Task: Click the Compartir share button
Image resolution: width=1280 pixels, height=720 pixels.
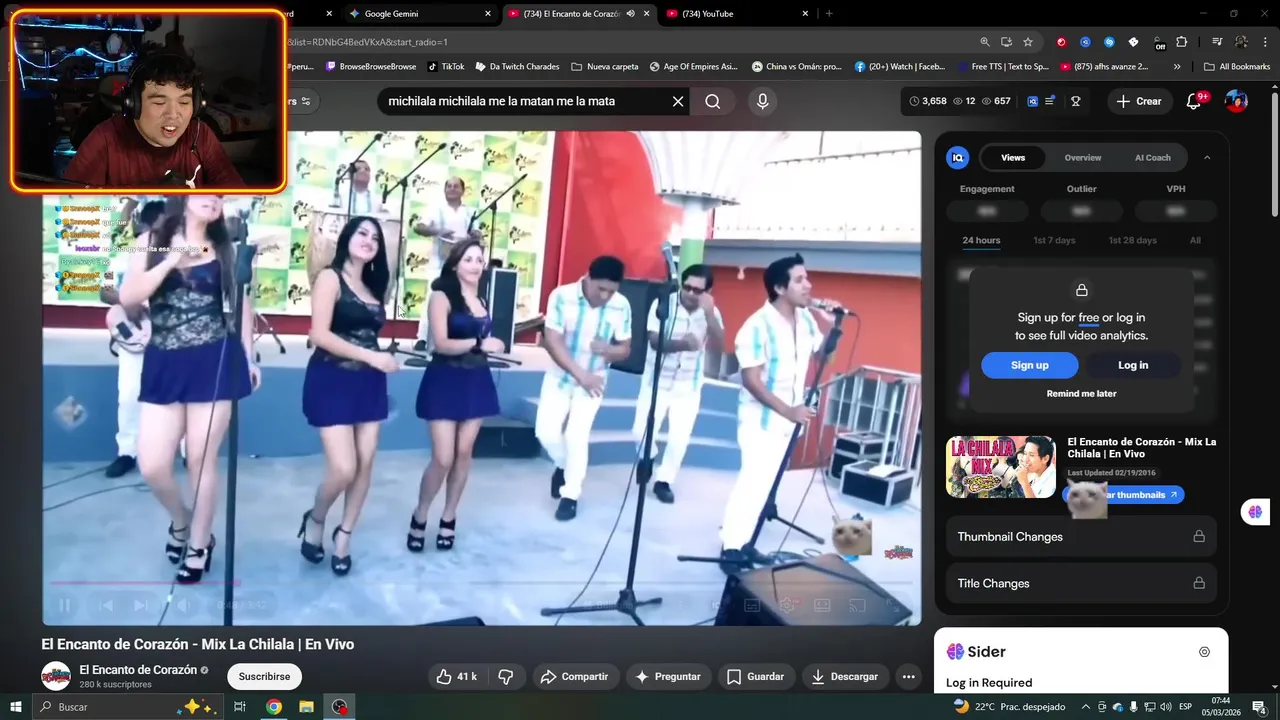Action: point(574,677)
